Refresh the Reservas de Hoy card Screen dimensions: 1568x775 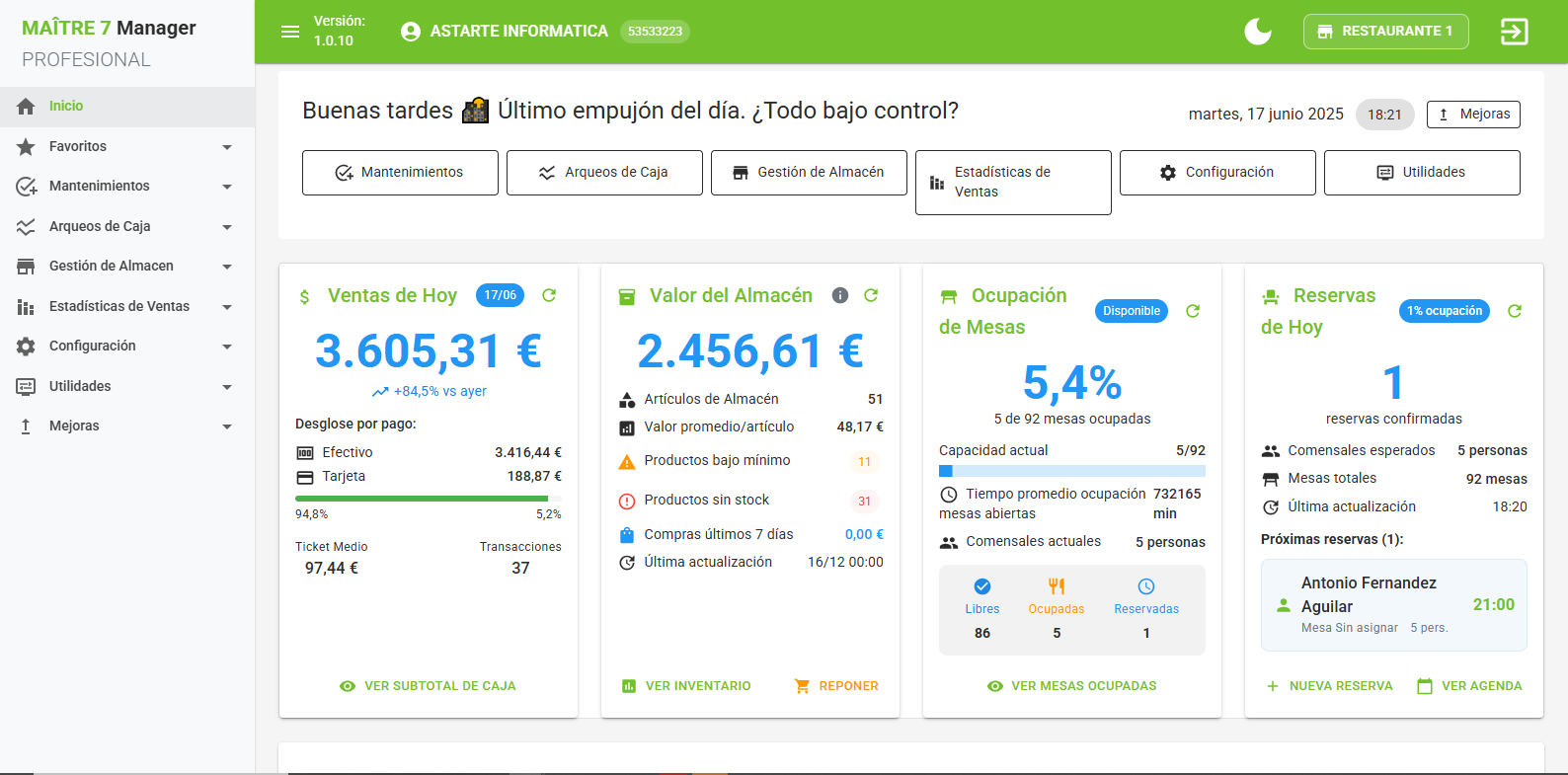[1515, 311]
